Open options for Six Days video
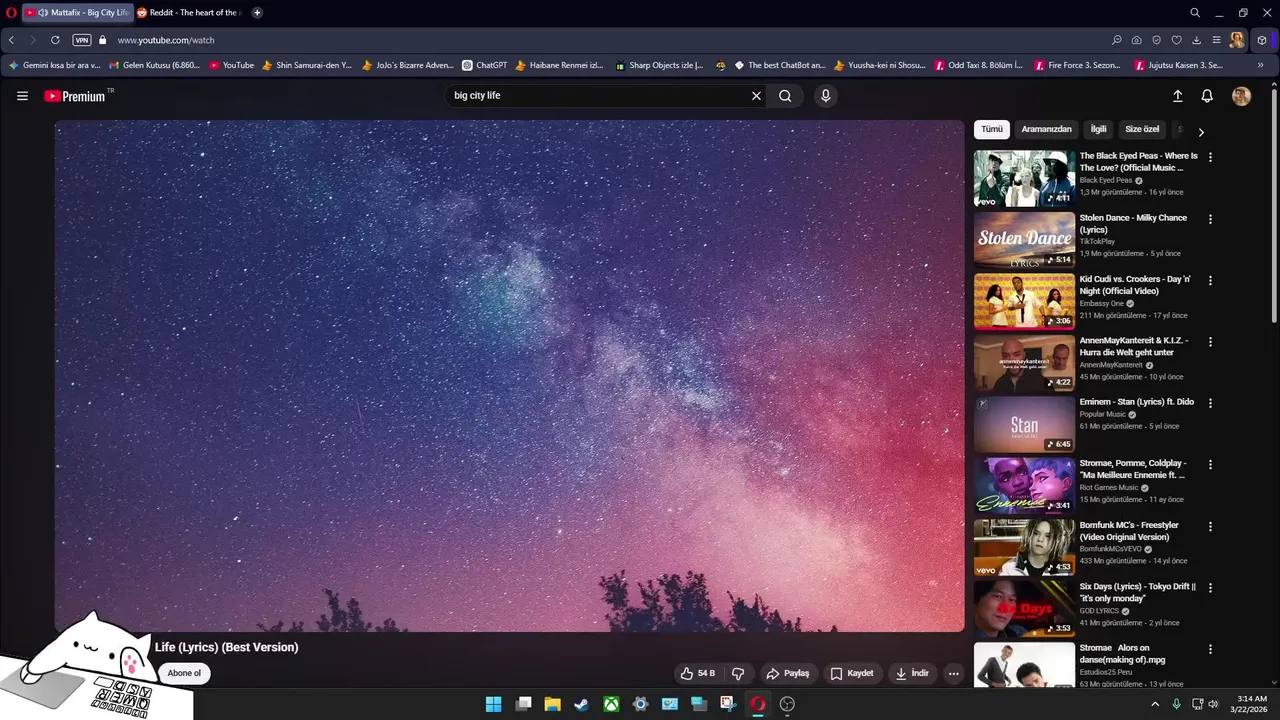 (1210, 588)
